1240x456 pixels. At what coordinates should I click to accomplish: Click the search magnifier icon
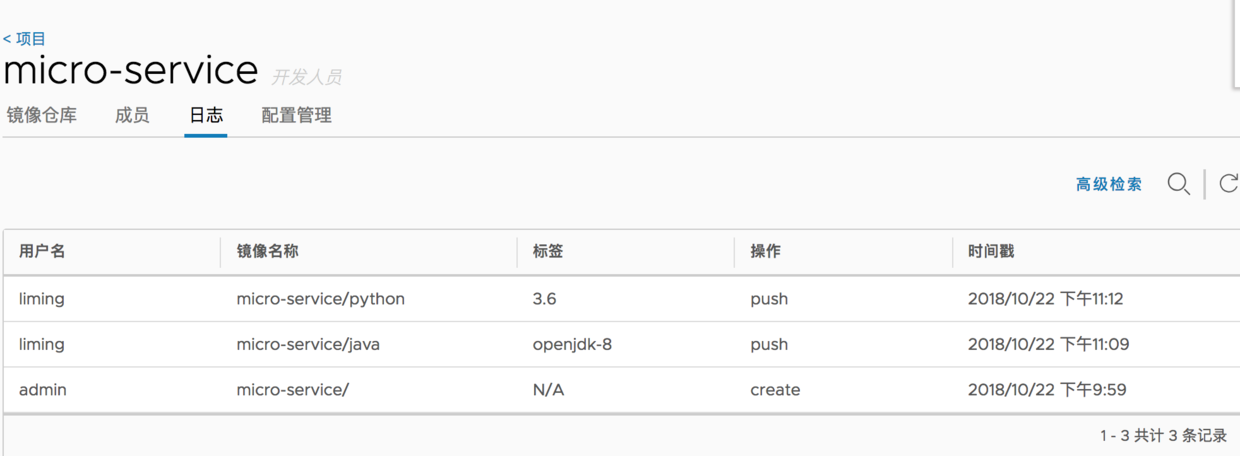pyautogui.click(x=1178, y=184)
